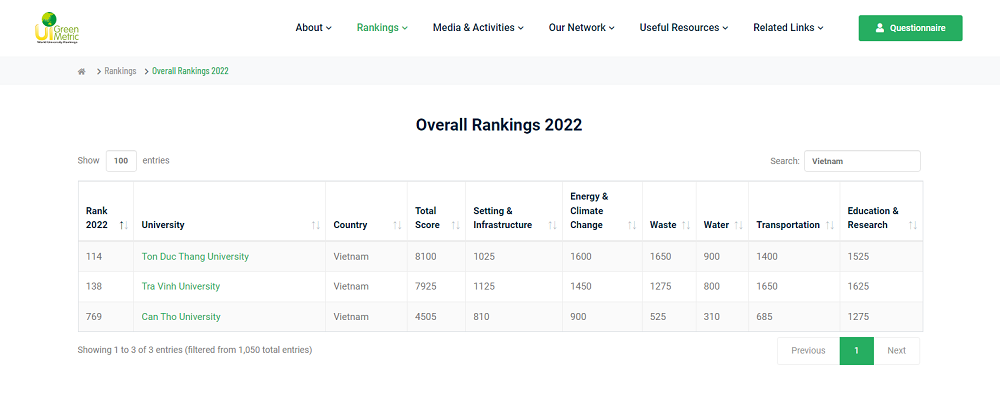Image resolution: width=1000 pixels, height=396 pixels.
Task: Click Vietnam in Can Tho row
Action: pos(351,317)
